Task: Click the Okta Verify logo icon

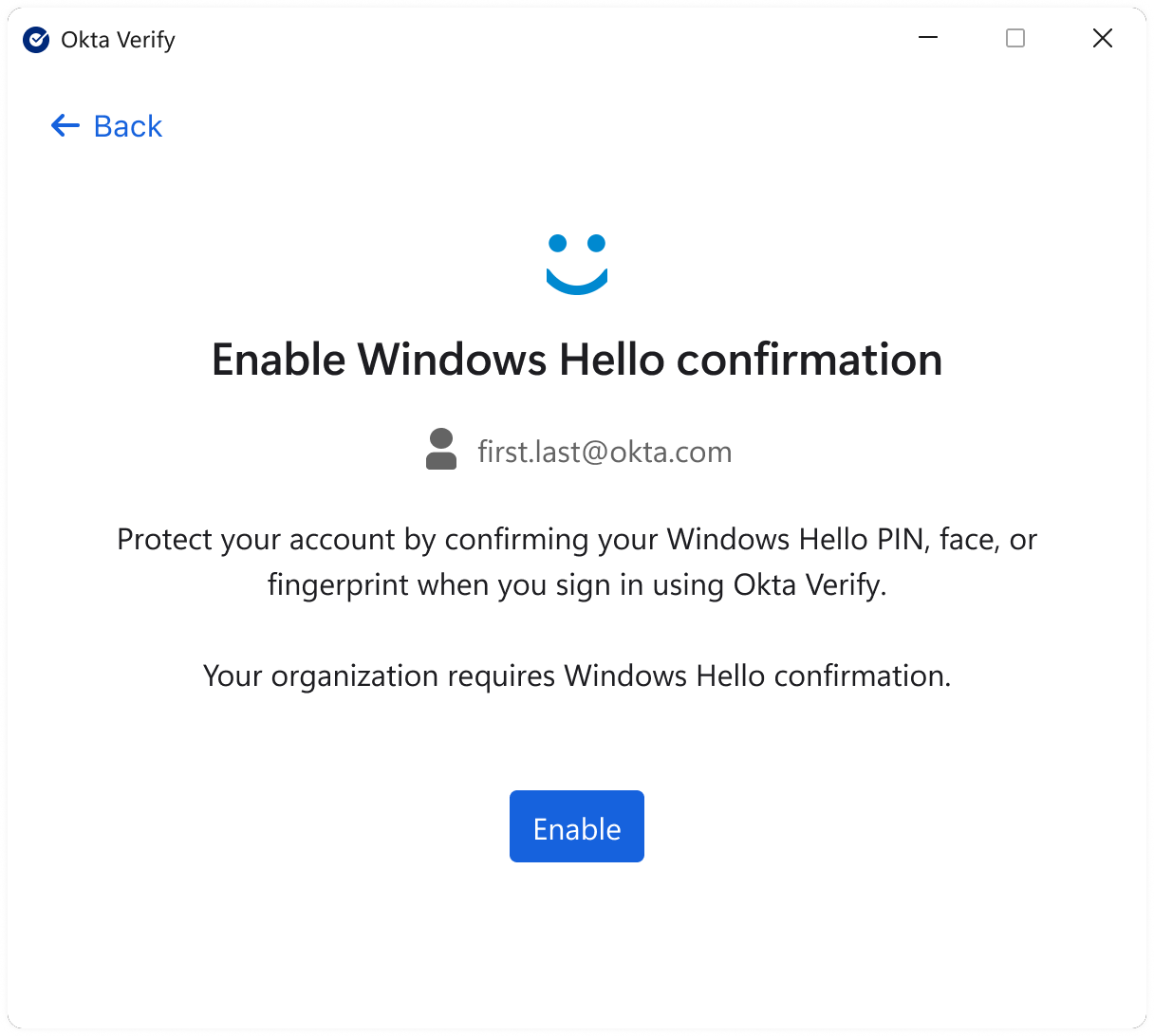Action: (36, 40)
